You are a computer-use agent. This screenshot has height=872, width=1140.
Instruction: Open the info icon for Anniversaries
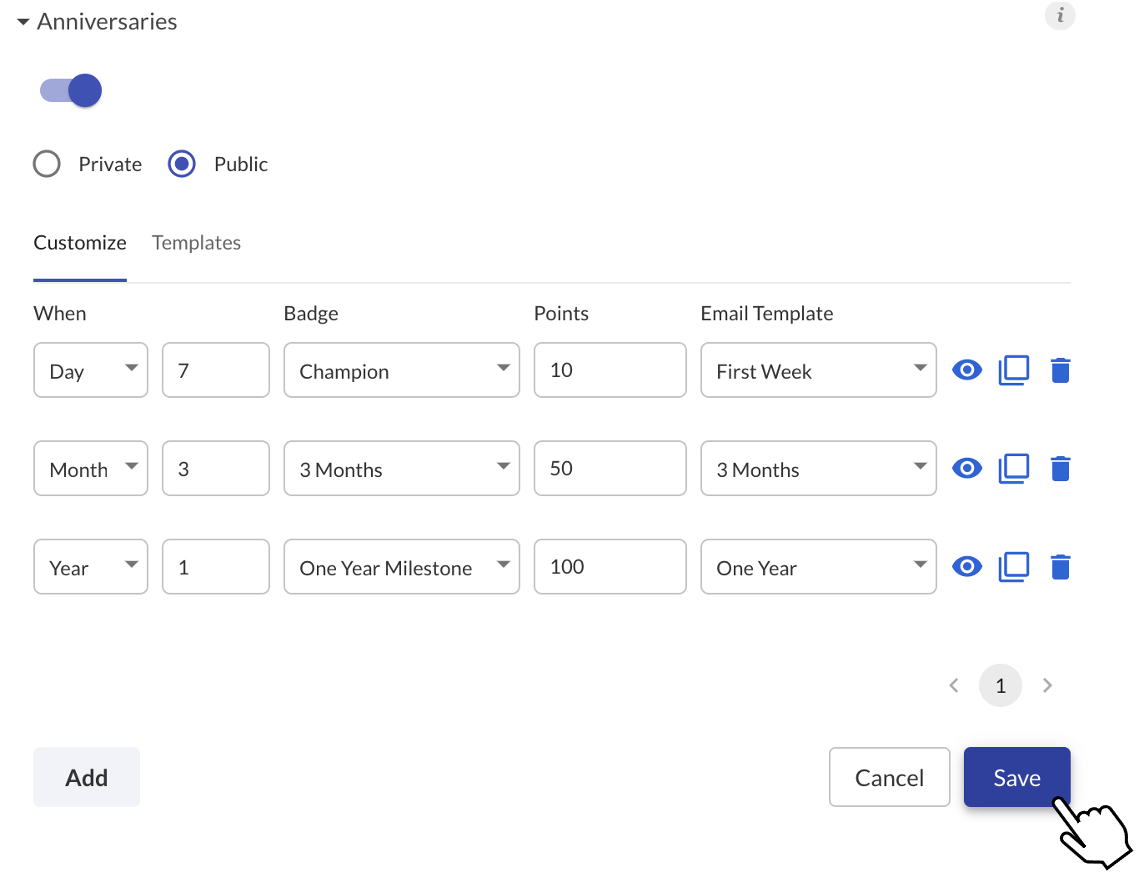click(1060, 15)
